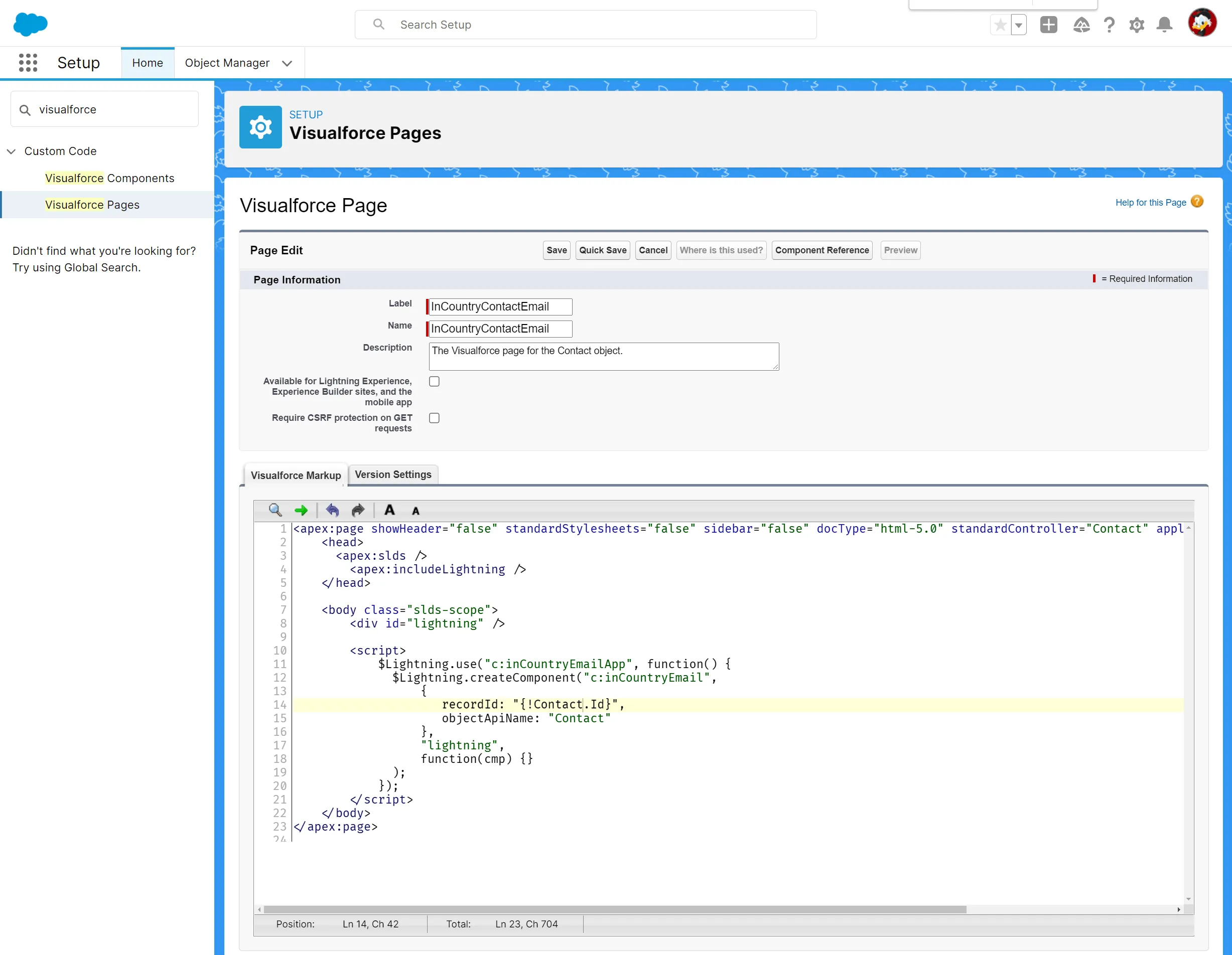1232x955 pixels.
Task: Click the Undo icon in the code editor
Action: pyautogui.click(x=333, y=510)
